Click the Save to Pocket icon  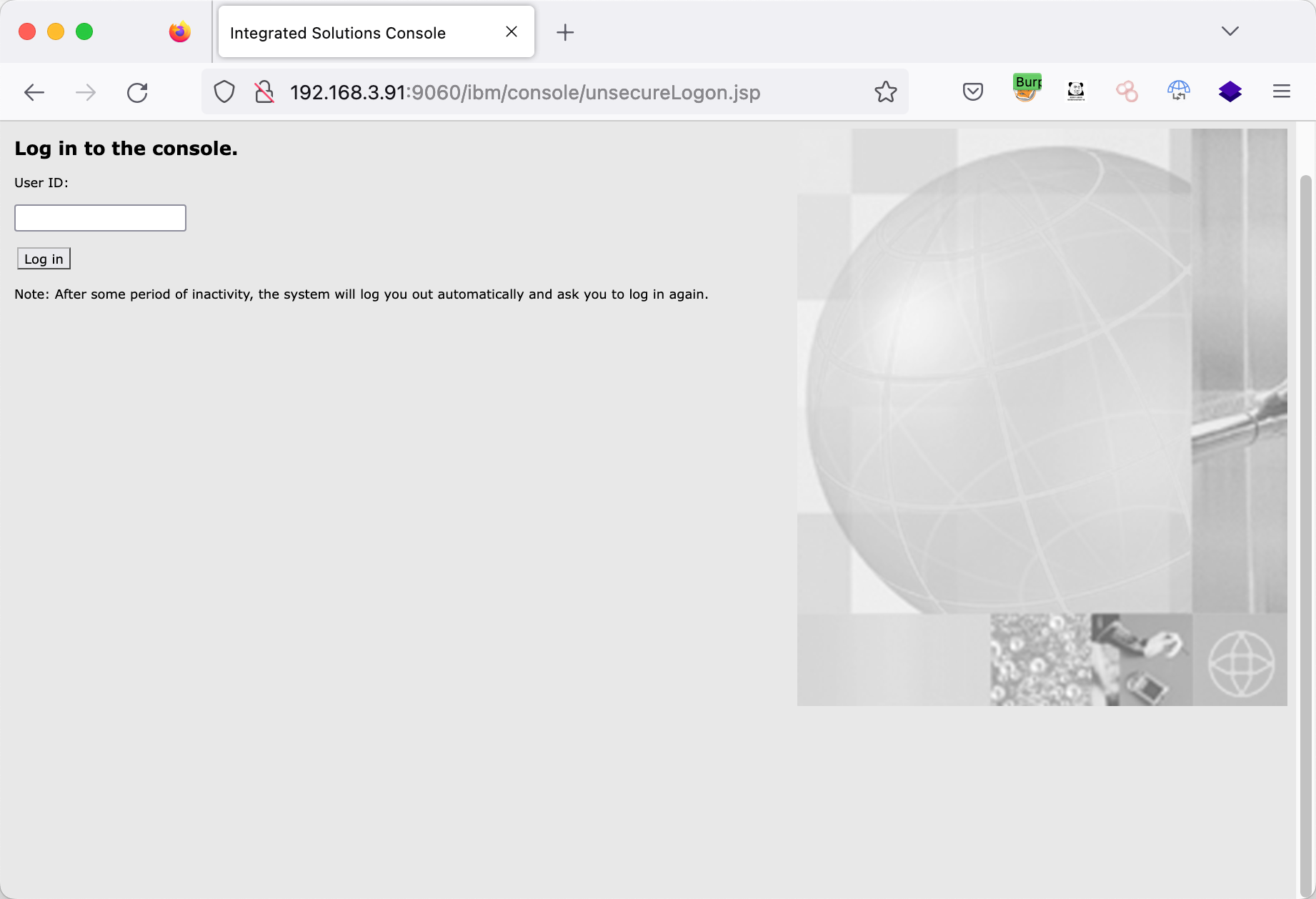(x=972, y=91)
